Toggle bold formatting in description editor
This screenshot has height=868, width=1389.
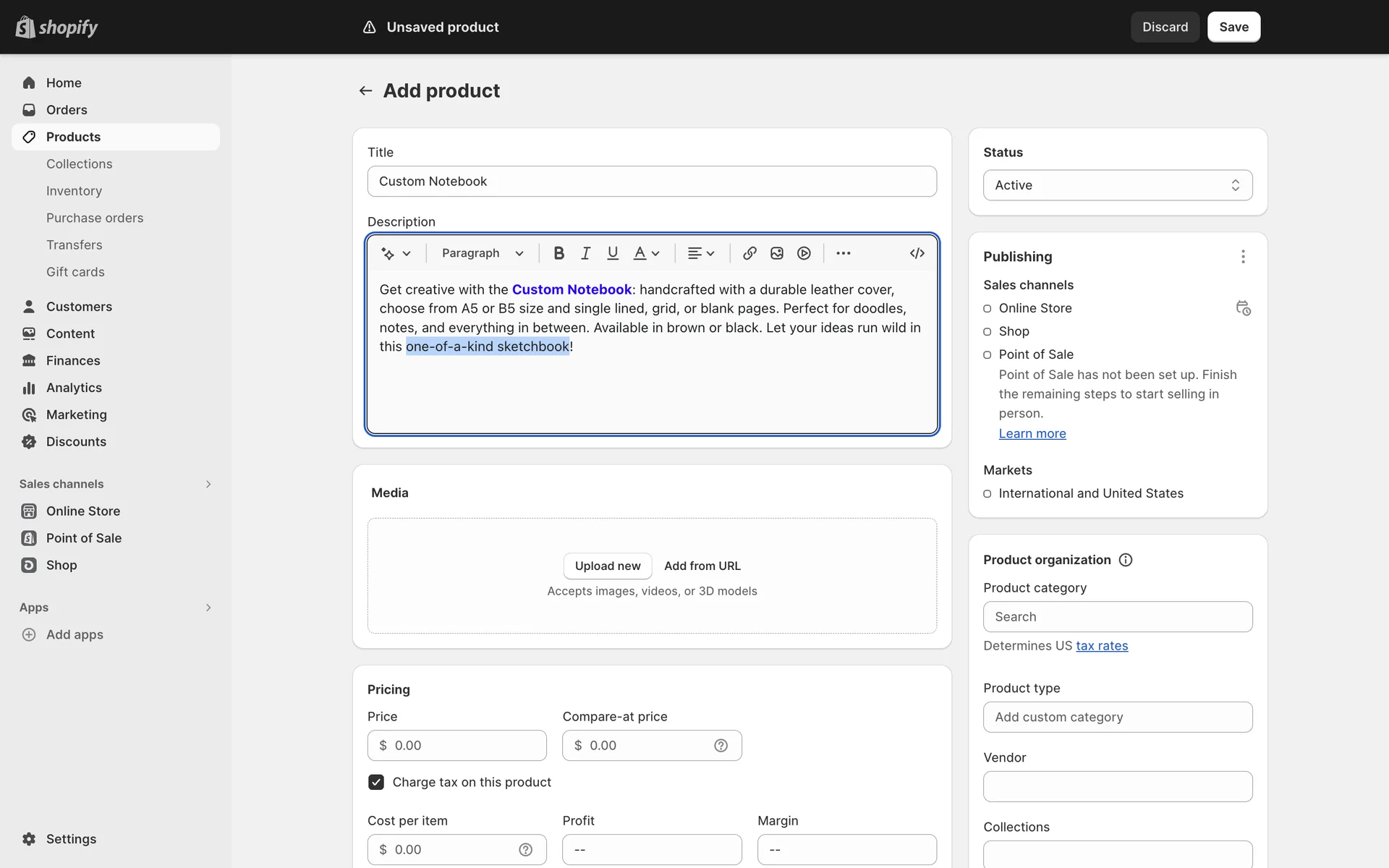coord(558,253)
